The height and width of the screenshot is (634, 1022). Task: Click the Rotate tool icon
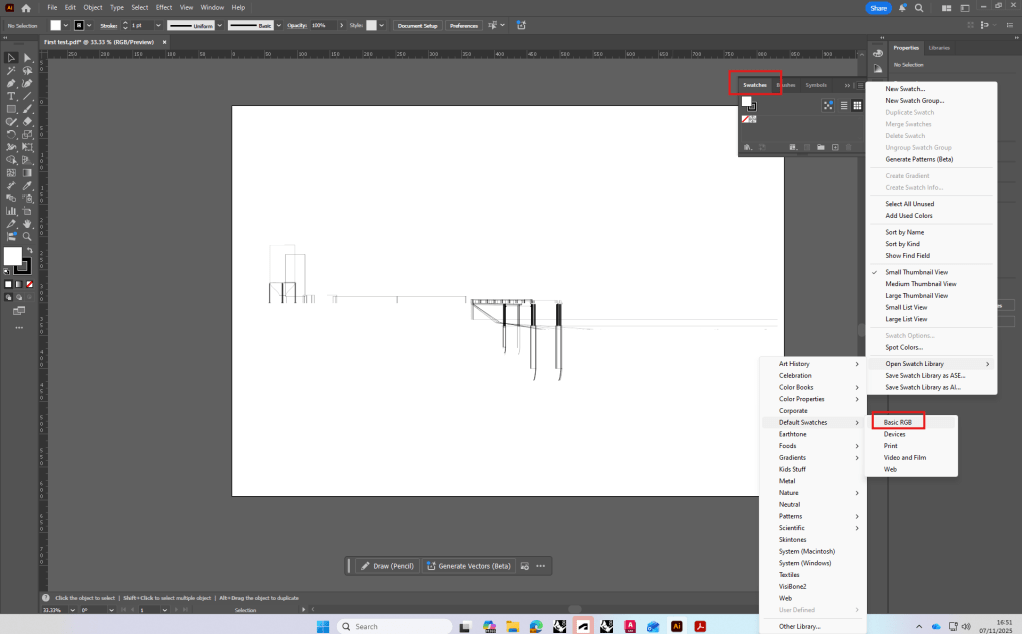click(11, 134)
